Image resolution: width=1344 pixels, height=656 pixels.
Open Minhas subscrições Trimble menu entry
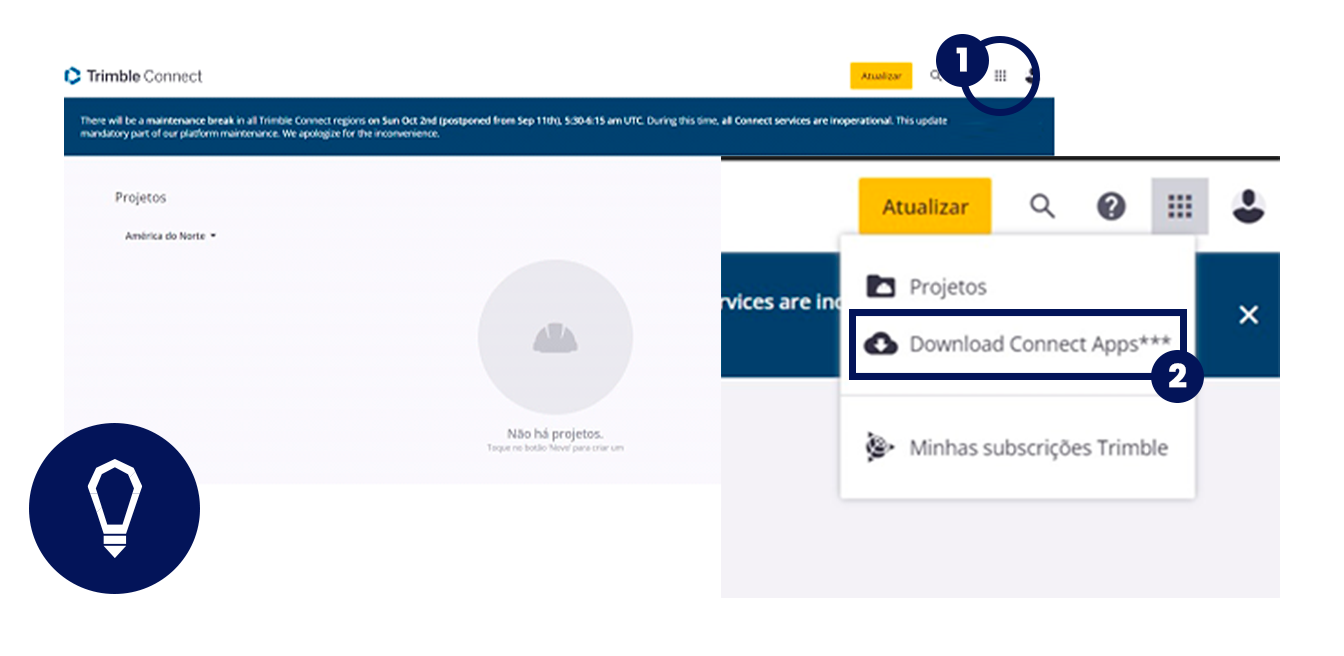(1017, 448)
